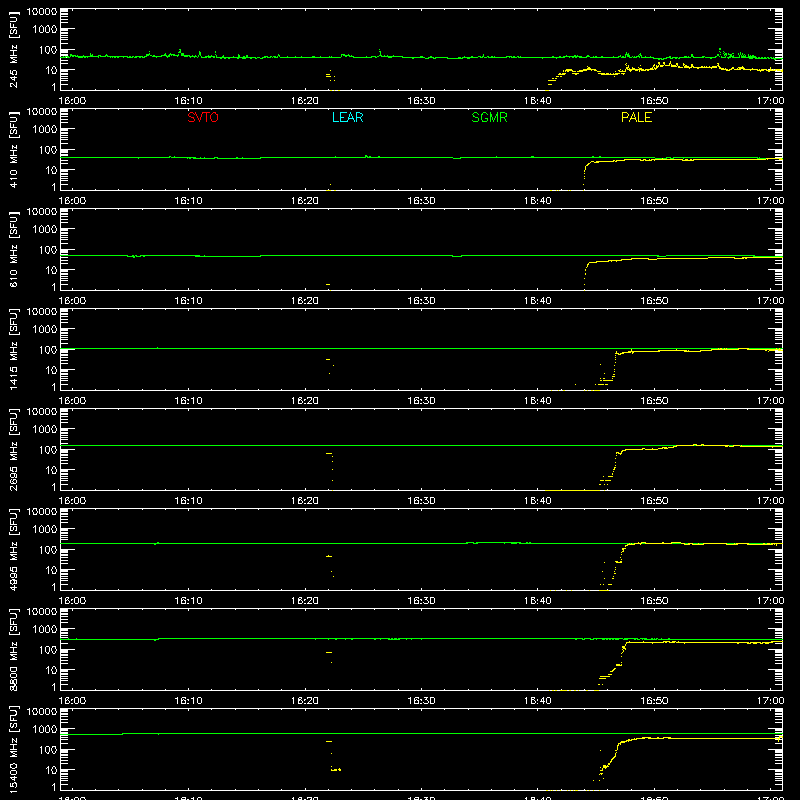
Task: Click the green SGMR station label
Action: (489, 117)
